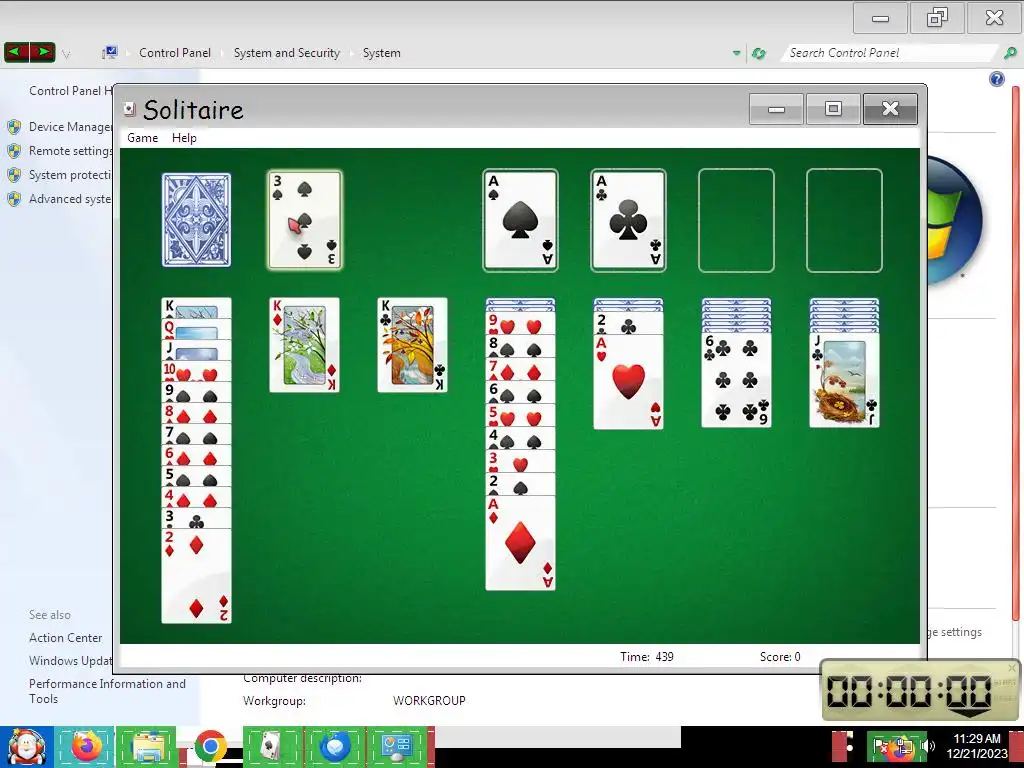This screenshot has height=768, width=1024.
Task: Open Thunderbird from the taskbar
Action: (334, 747)
